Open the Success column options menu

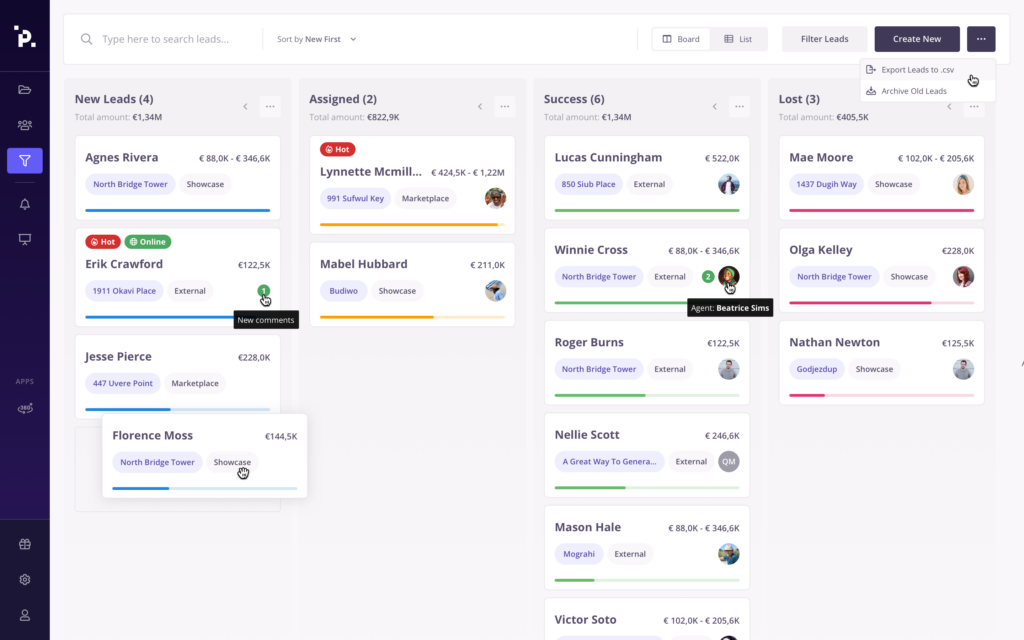(x=739, y=106)
